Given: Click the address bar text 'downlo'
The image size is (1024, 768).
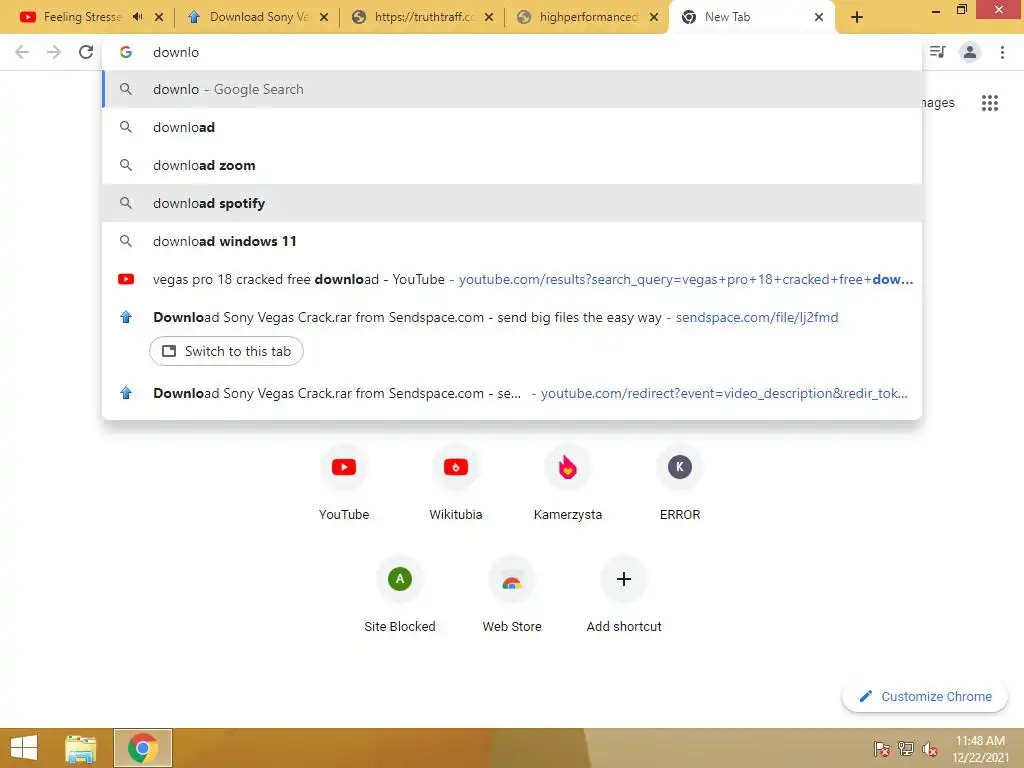Looking at the screenshot, I should [176, 52].
